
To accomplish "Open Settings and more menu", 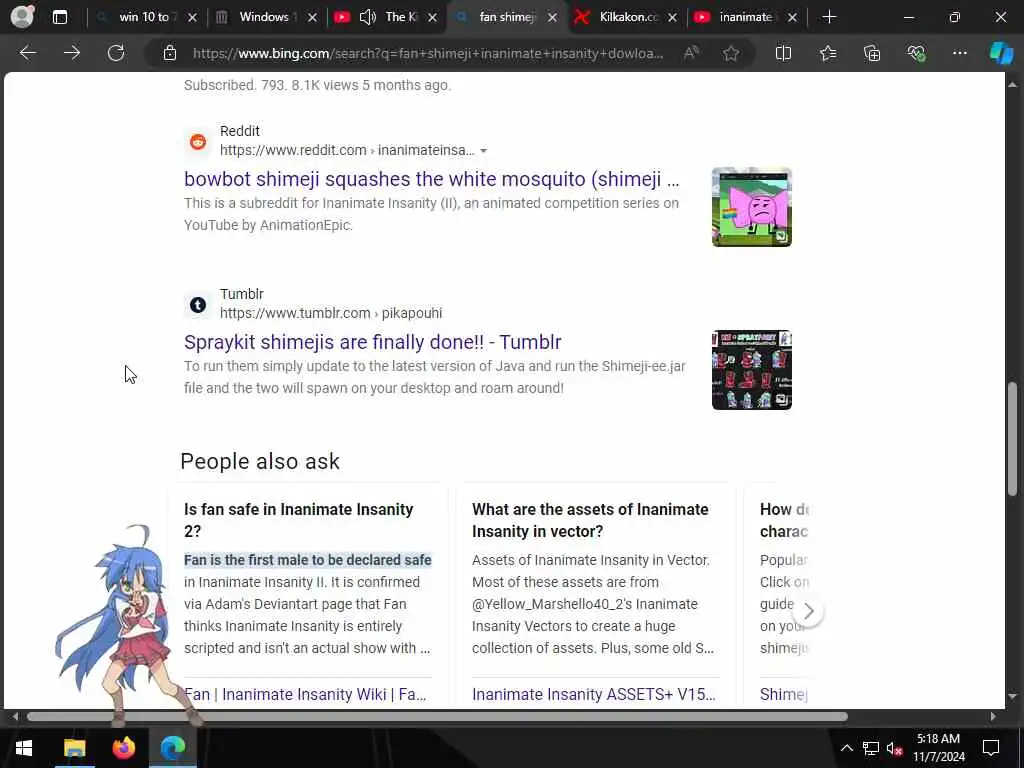I will [959, 53].
